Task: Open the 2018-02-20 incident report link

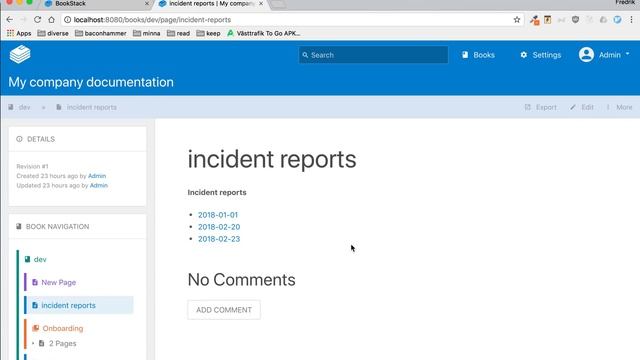Action: pyautogui.click(x=219, y=227)
